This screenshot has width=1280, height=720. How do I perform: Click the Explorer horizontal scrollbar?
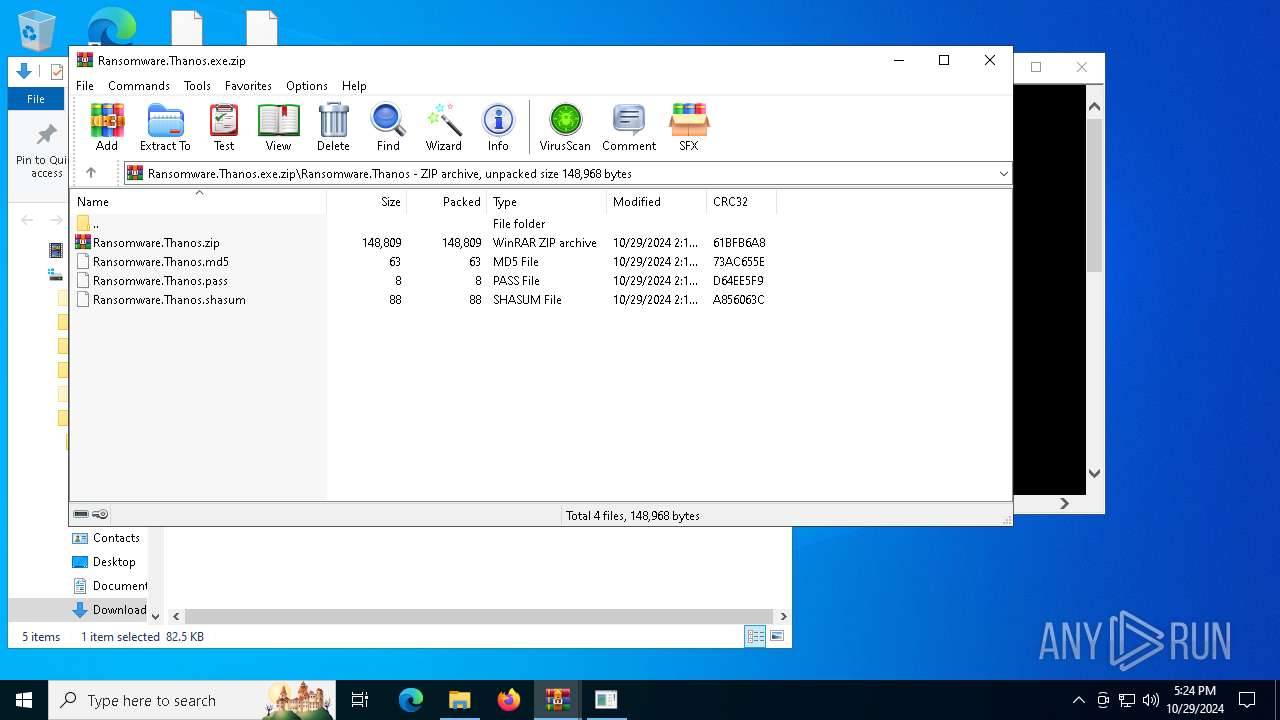pos(479,616)
